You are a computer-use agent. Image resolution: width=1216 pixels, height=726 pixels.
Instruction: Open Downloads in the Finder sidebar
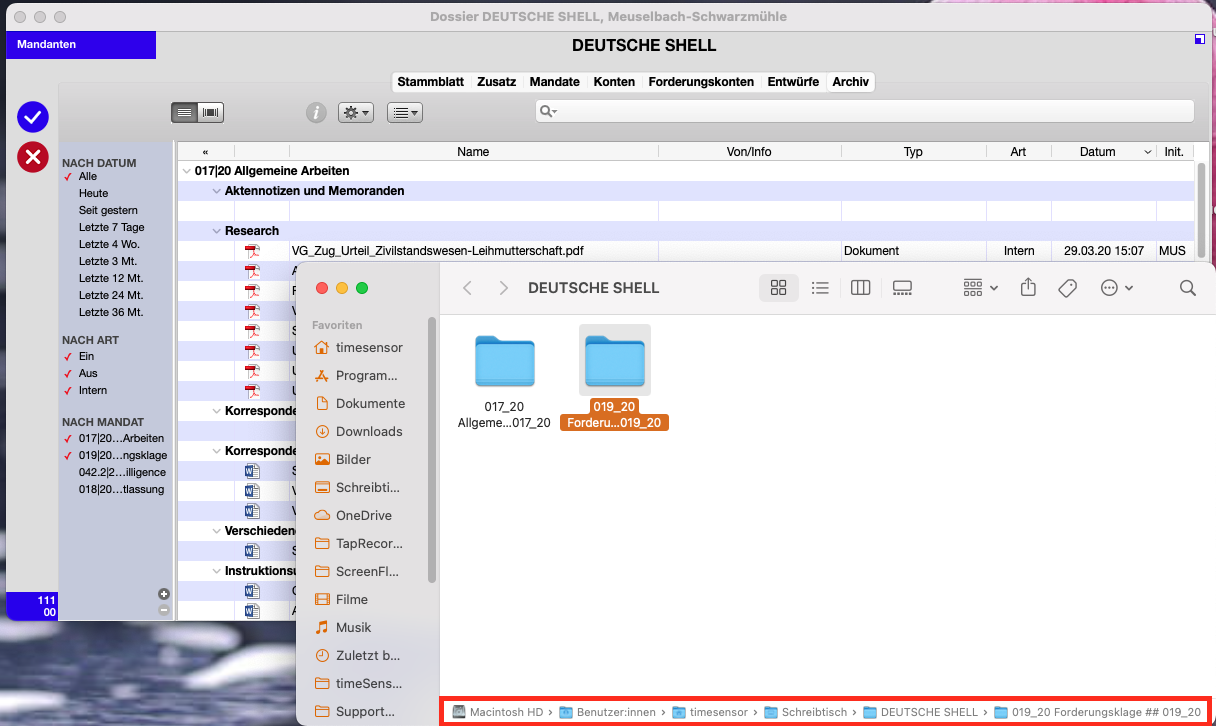(x=358, y=431)
